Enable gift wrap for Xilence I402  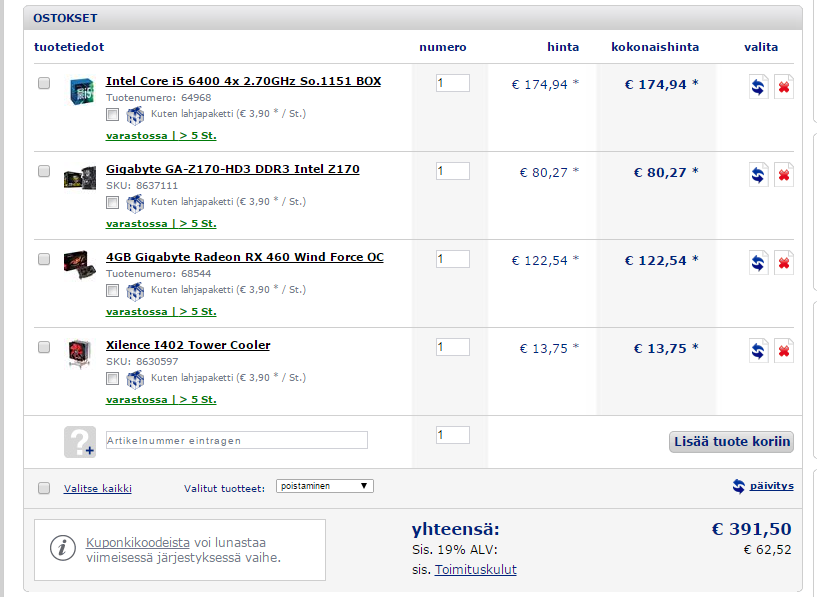(112, 379)
